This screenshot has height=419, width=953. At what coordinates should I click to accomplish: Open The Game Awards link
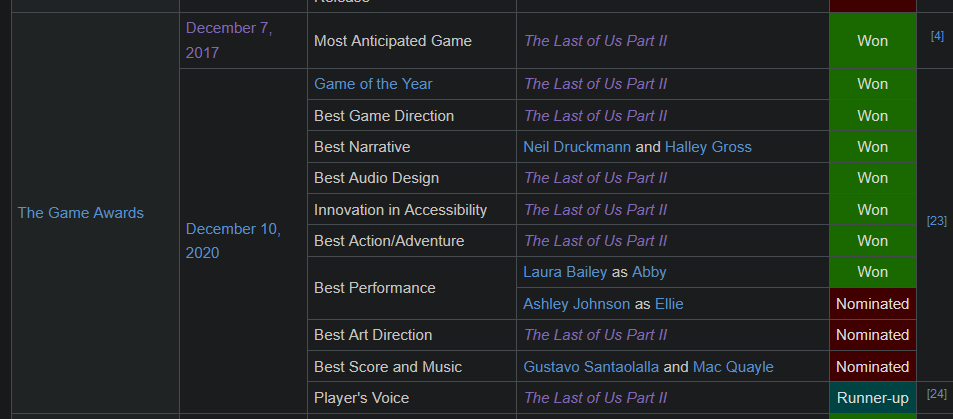click(81, 213)
